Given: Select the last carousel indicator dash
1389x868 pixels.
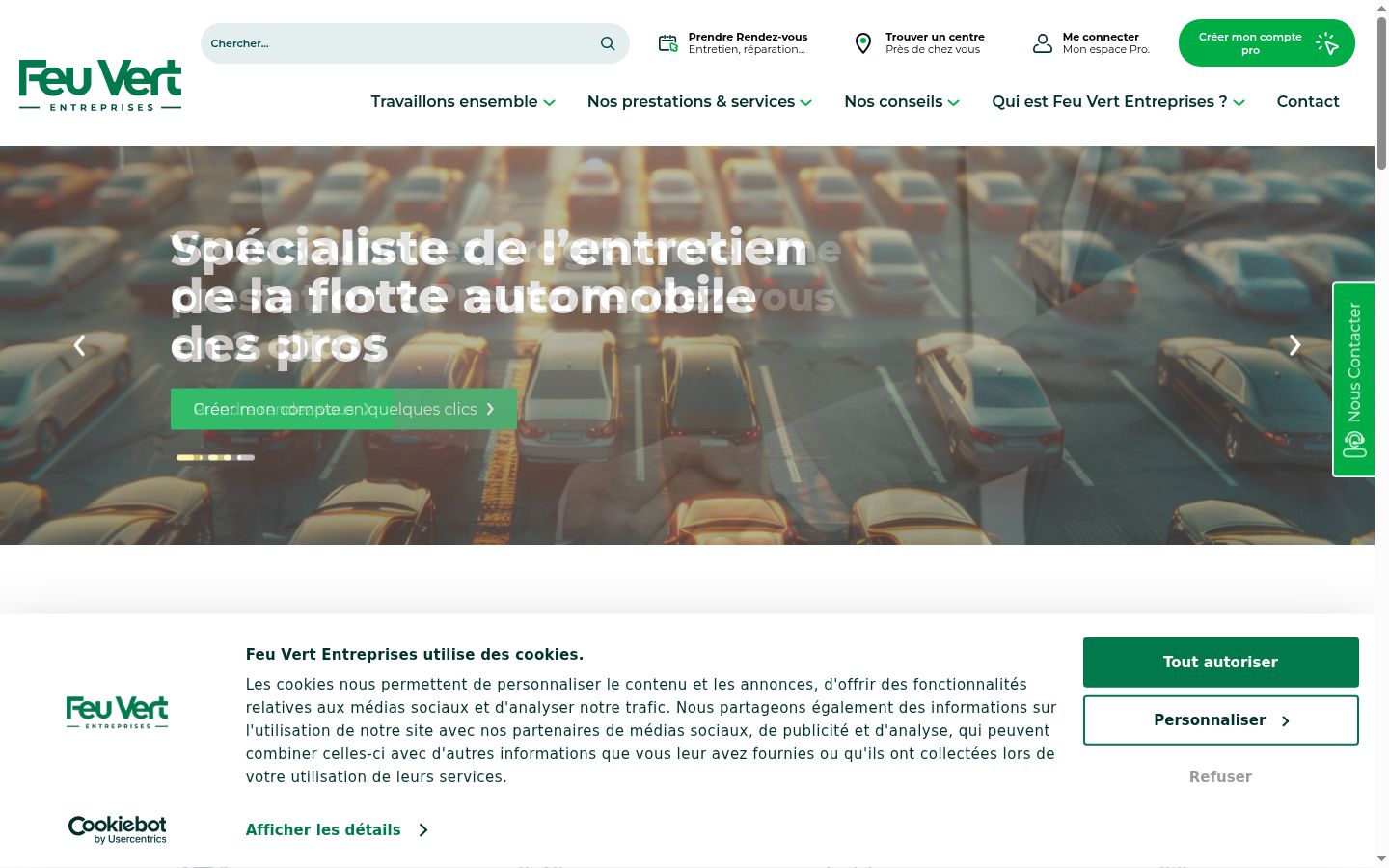Looking at the screenshot, I should [246, 457].
